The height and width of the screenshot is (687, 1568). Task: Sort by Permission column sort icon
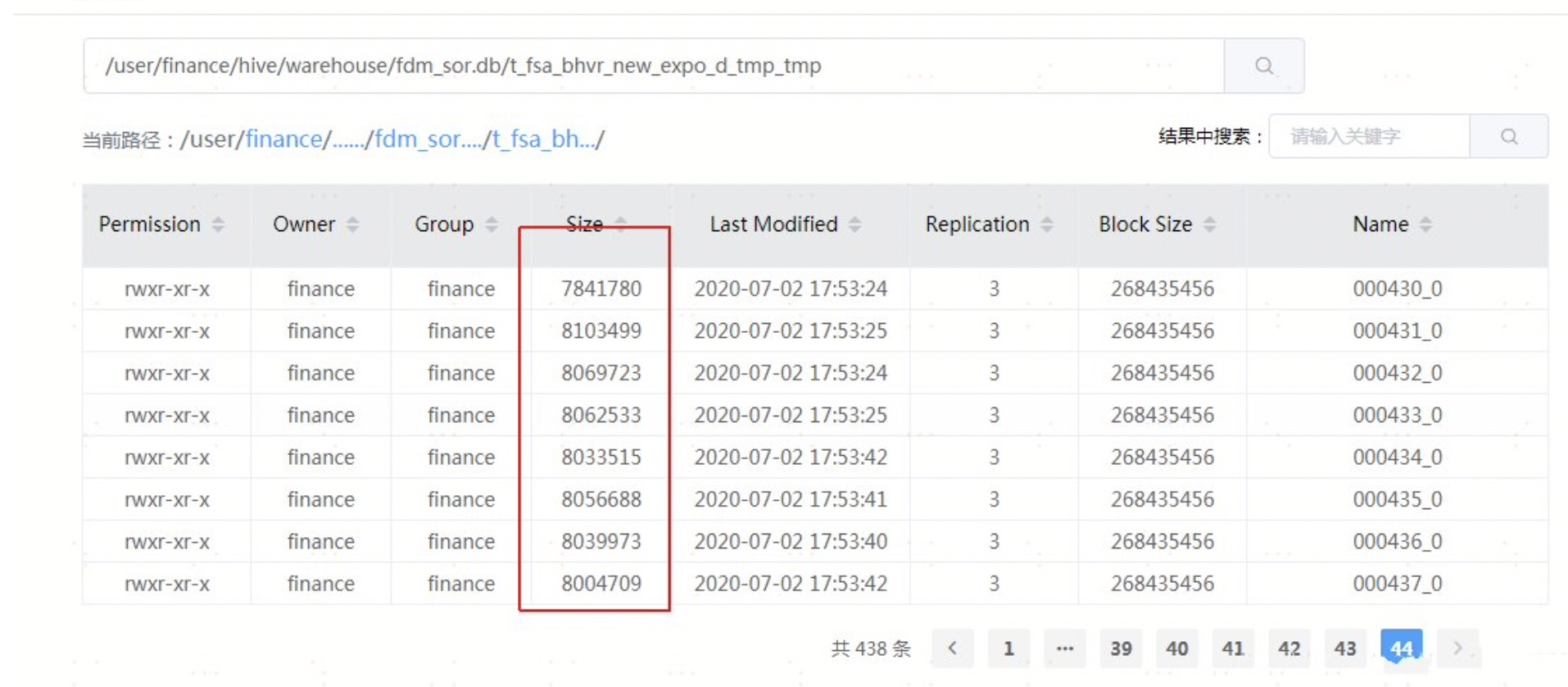[x=218, y=224]
